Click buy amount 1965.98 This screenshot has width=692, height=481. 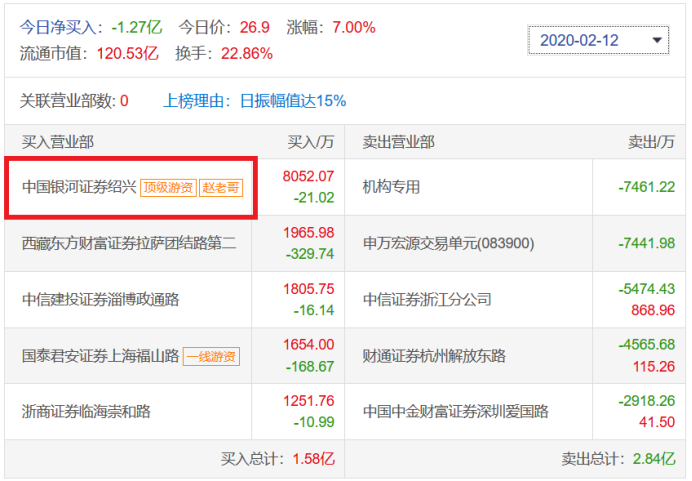tap(308, 233)
